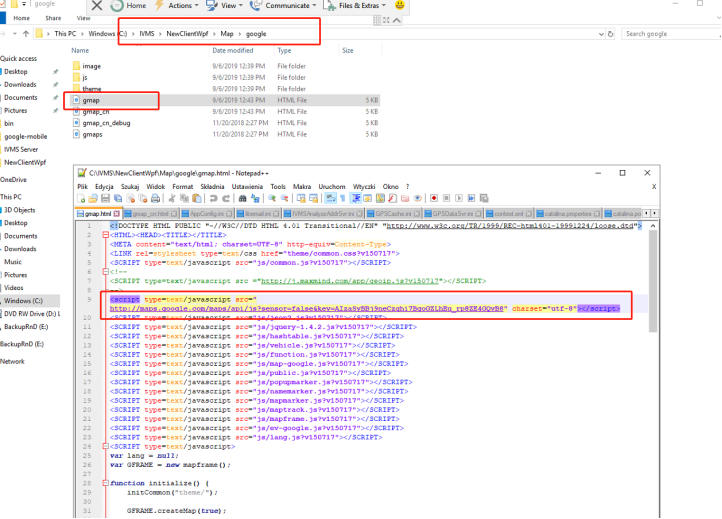Image resolution: width=722 pixels, height=519 pixels.
Task: Open the Actions dropdown in remote toolbar
Action: click(x=177, y=6)
